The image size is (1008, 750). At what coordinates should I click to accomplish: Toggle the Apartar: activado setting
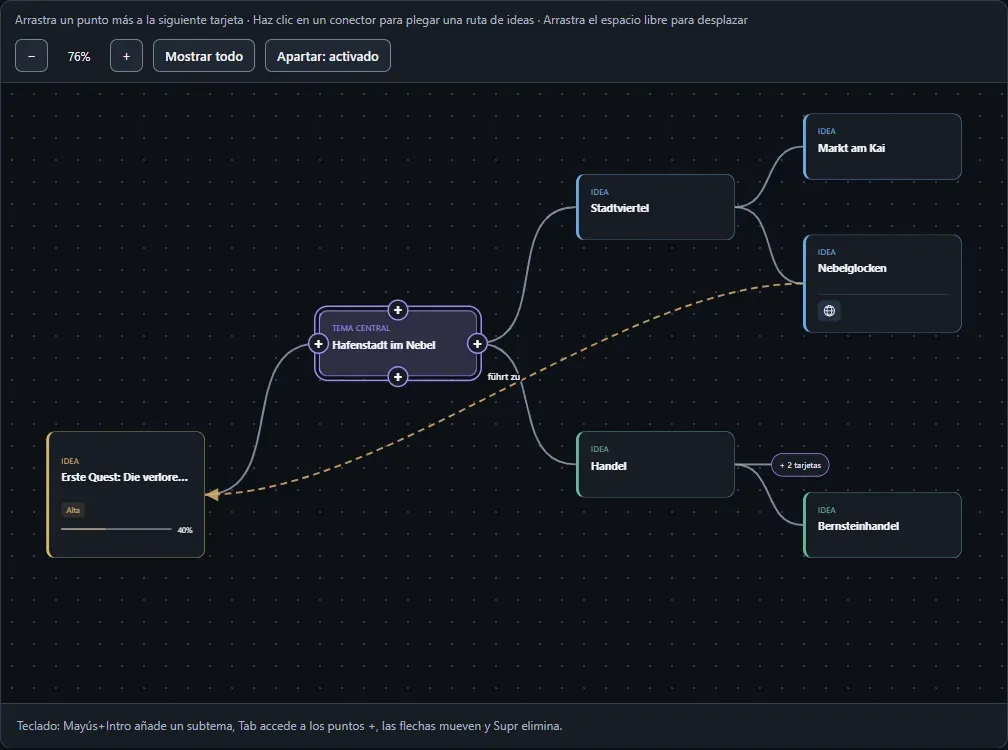pos(328,56)
